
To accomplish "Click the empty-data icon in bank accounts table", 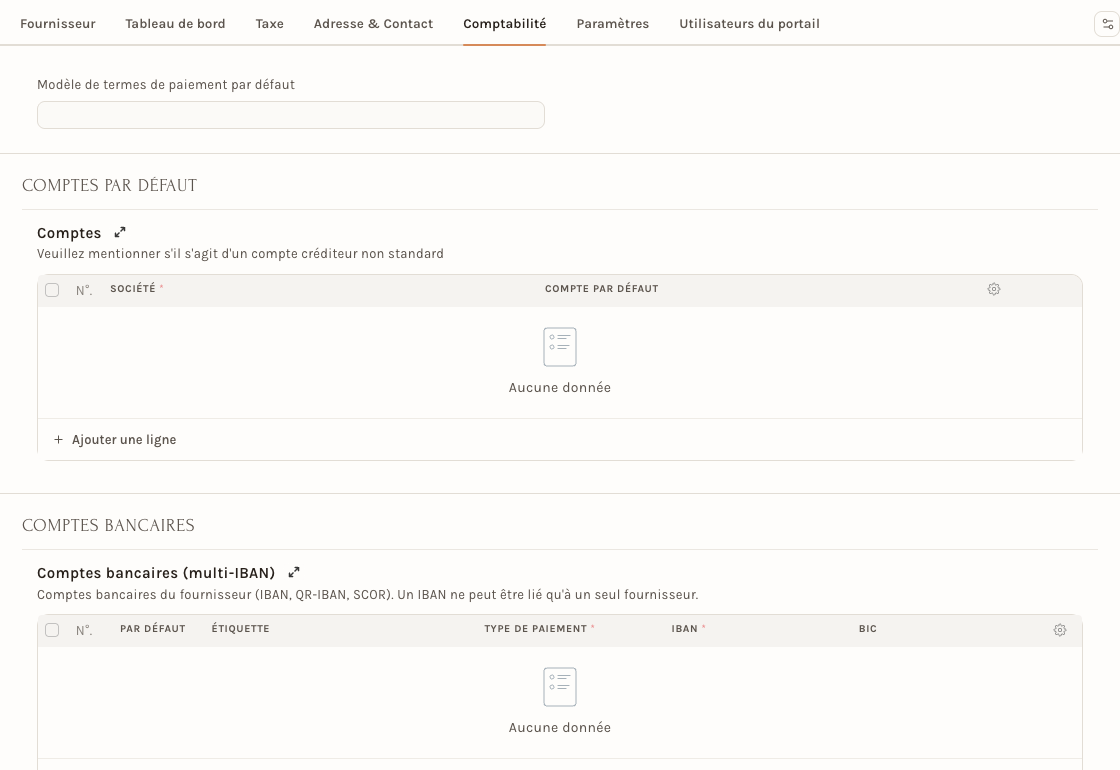I will pyautogui.click(x=560, y=686).
